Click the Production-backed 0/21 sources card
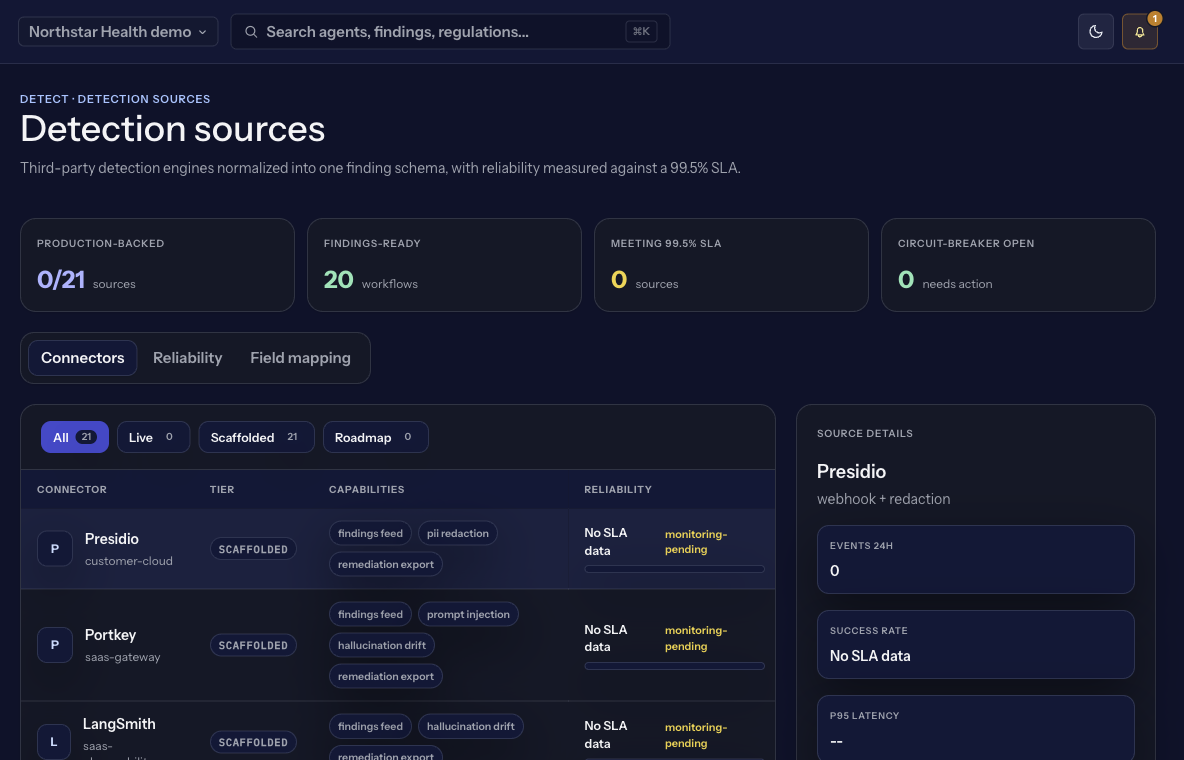This screenshot has width=1184, height=760. click(x=157, y=265)
